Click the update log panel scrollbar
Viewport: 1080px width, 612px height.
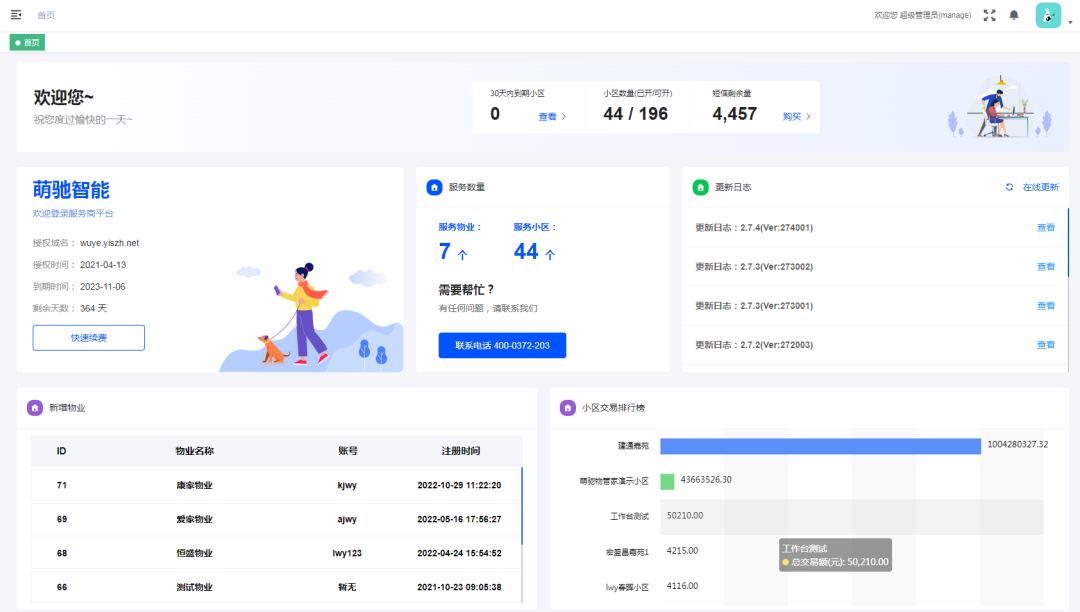[1068, 243]
